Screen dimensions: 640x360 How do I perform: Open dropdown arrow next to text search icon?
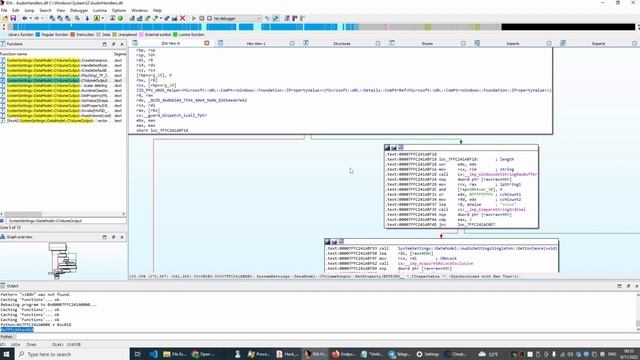102,18
